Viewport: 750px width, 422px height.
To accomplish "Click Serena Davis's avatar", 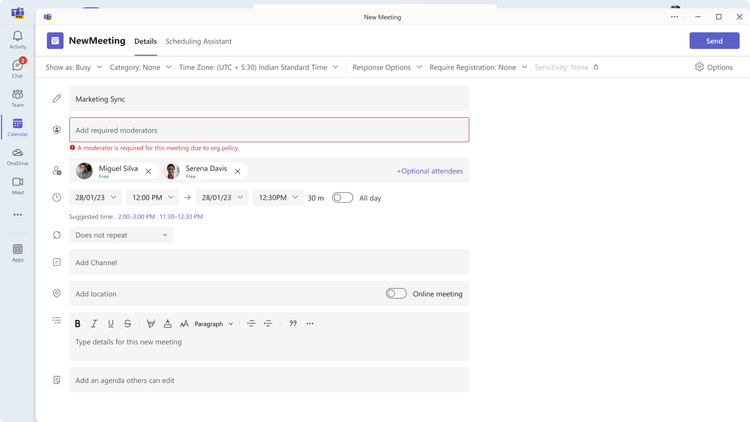I will coord(172,171).
